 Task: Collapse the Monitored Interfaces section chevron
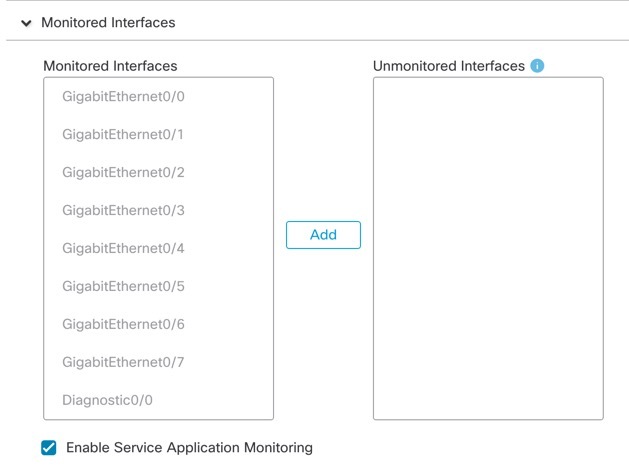click(26, 22)
